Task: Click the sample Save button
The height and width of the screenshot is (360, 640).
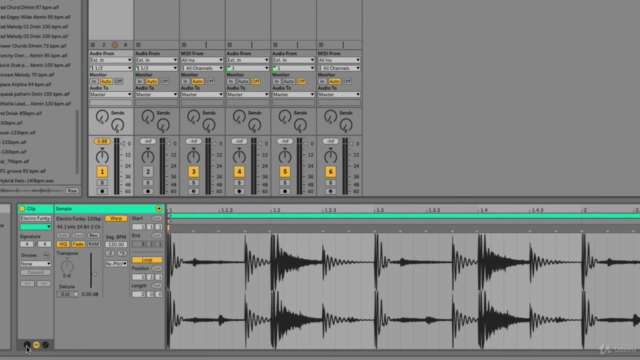Action: [x=78, y=236]
